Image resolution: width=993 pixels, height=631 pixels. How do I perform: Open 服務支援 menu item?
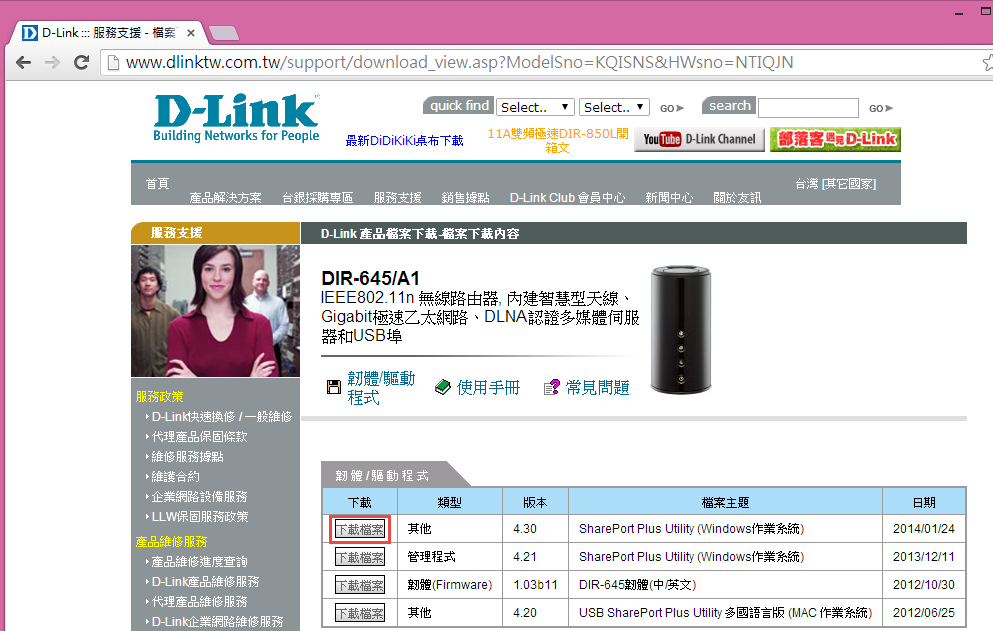coord(397,198)
